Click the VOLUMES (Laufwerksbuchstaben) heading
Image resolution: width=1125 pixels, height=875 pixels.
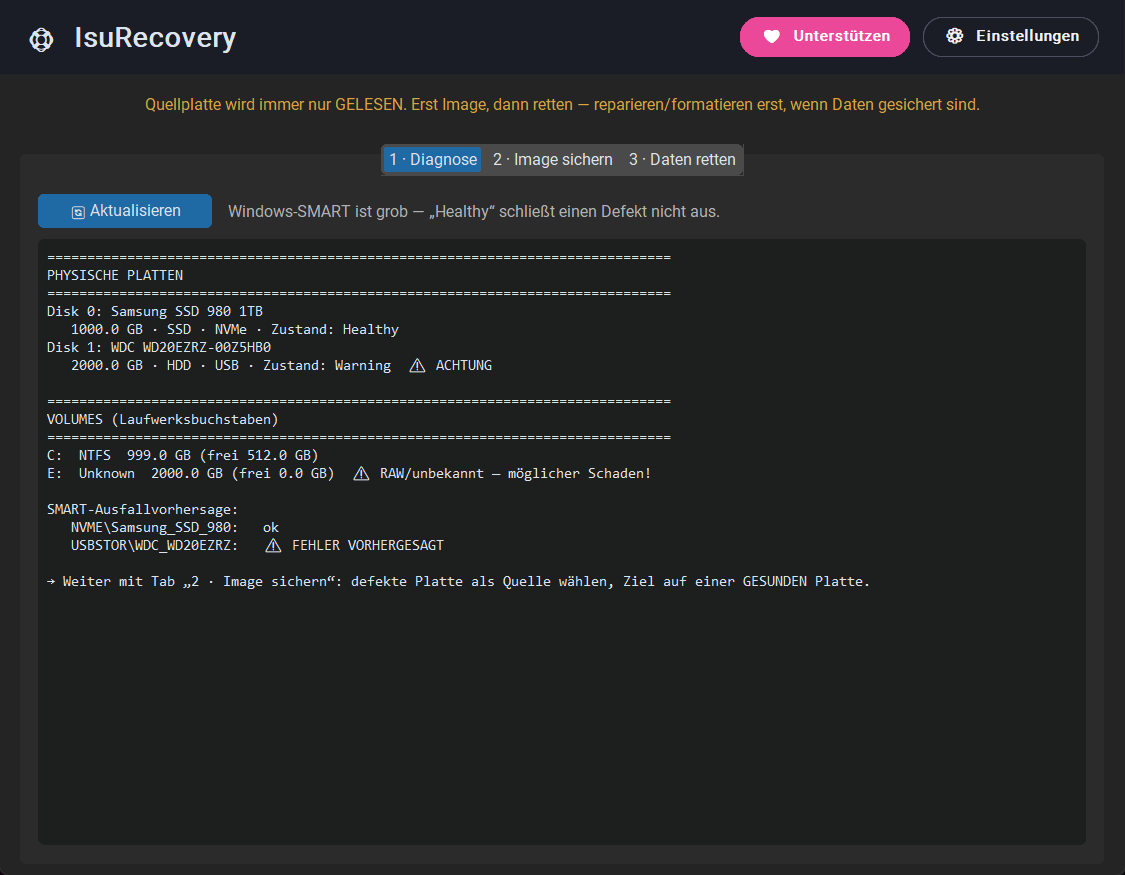click(162, 420)
